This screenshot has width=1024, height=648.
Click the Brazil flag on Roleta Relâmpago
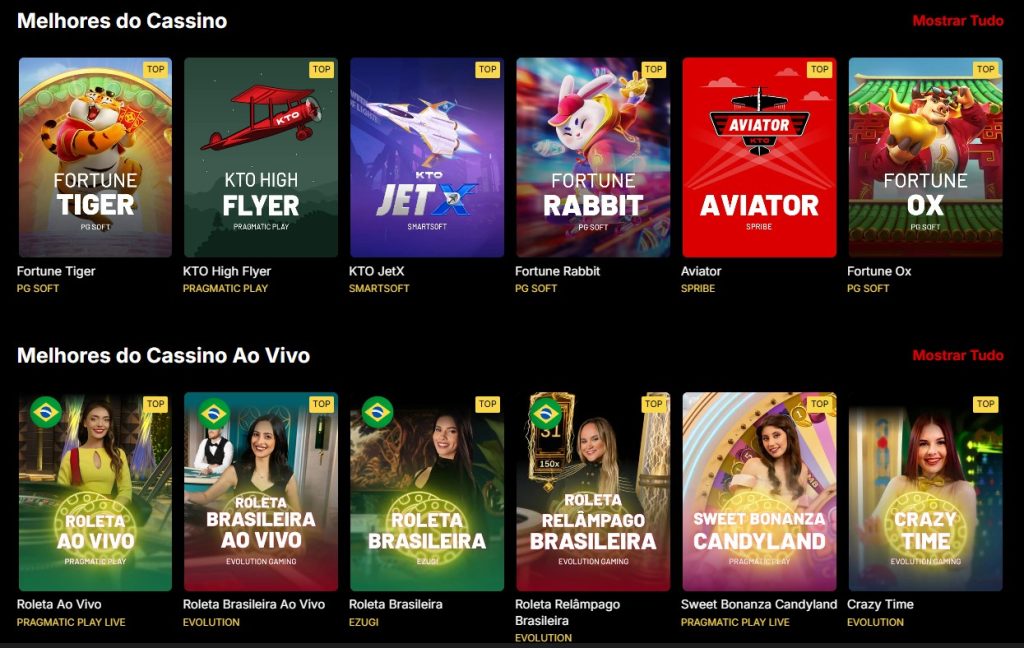(545, 413)
